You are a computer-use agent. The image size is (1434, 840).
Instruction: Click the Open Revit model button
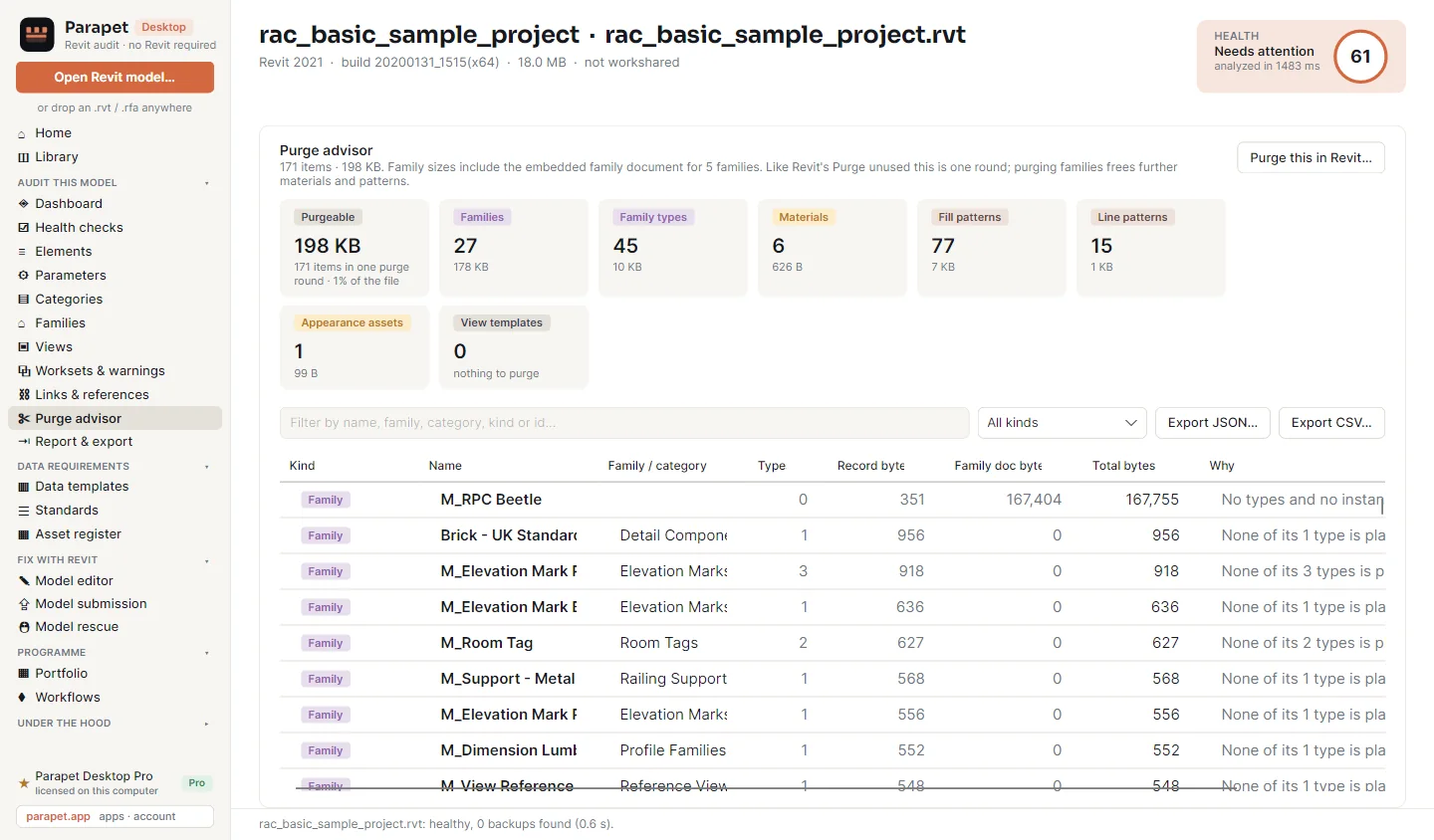point(115,78)
